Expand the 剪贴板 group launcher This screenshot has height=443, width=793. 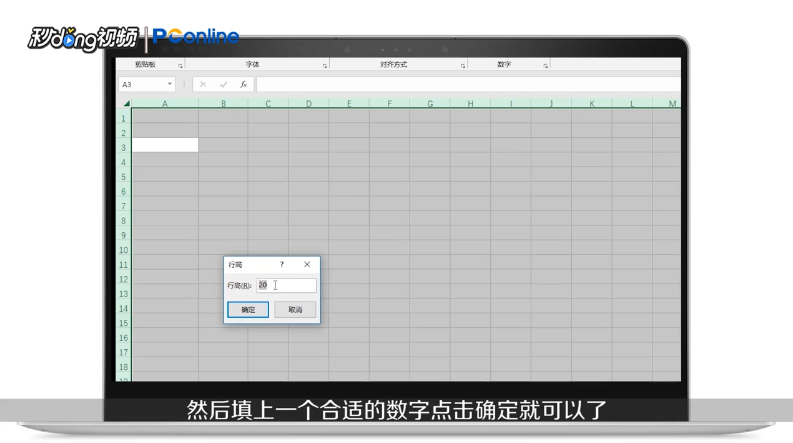[180, 66]
